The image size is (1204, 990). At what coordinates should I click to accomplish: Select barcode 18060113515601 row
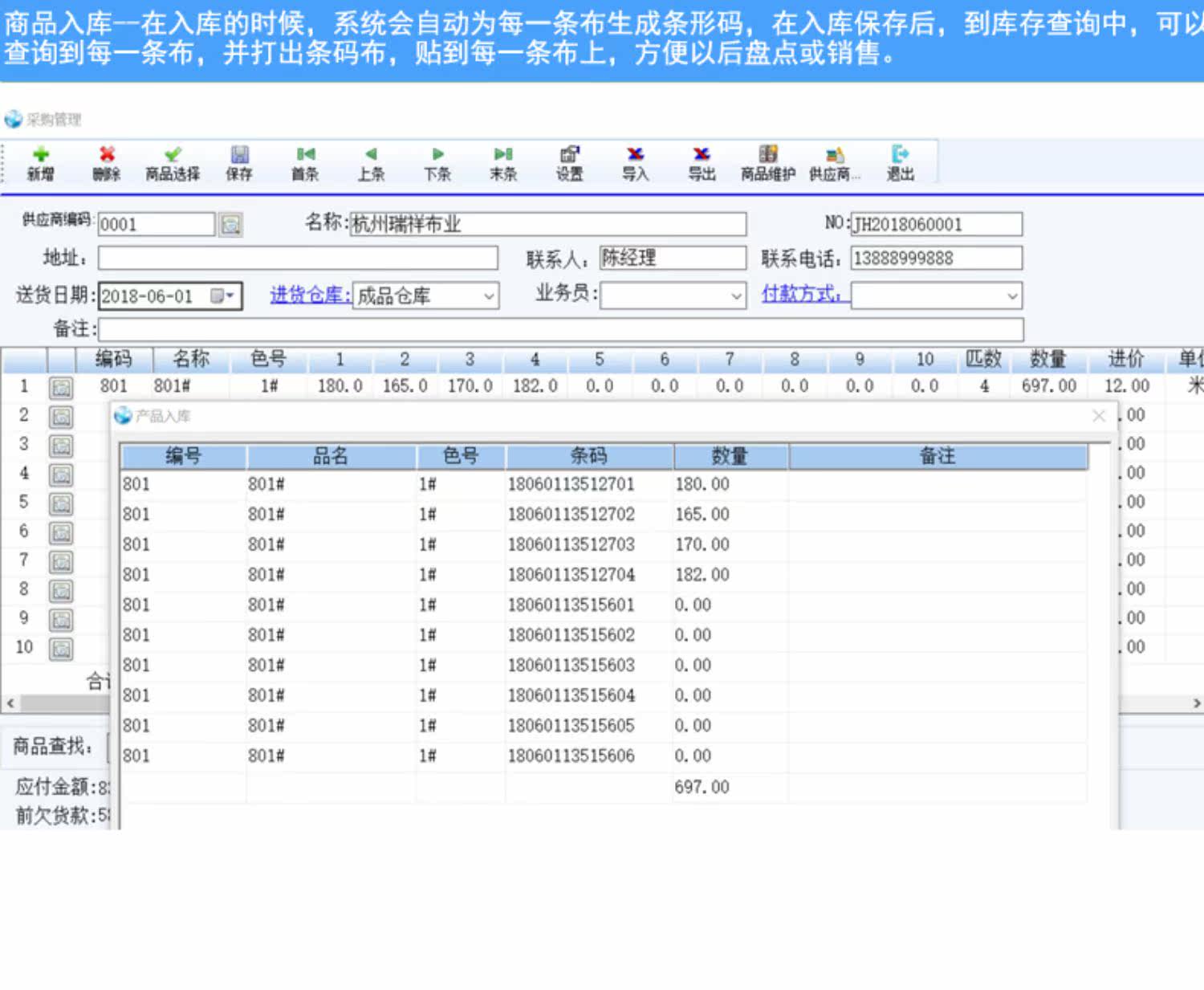coord(604,605)
